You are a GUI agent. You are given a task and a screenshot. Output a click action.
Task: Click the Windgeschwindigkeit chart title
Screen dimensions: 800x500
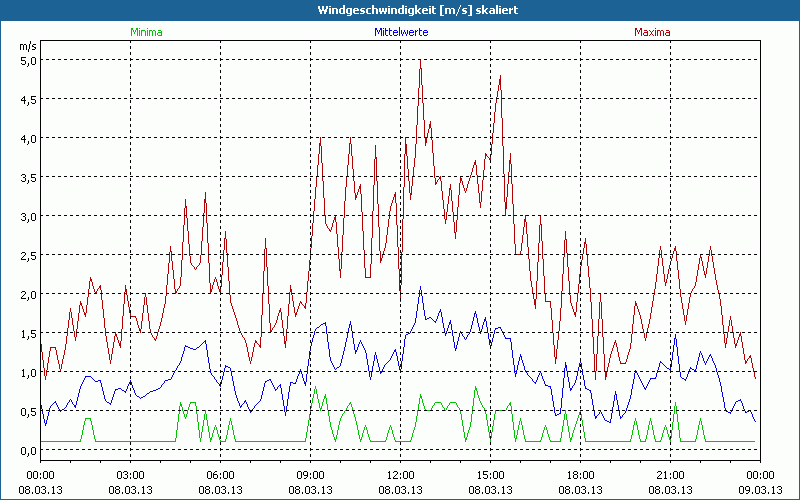(x=400, y=10)
